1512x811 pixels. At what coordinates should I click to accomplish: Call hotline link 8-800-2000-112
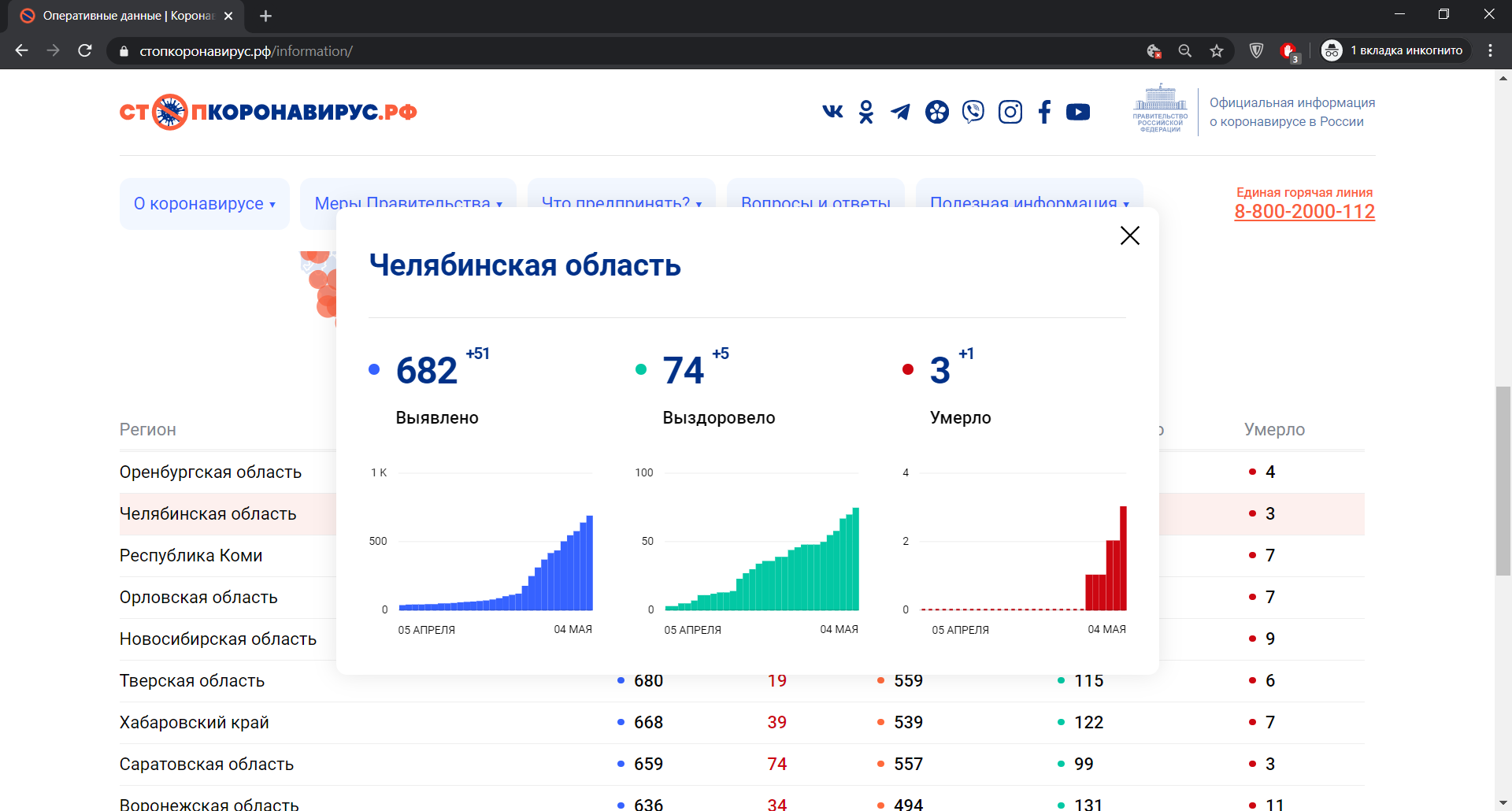(1304, 212)
